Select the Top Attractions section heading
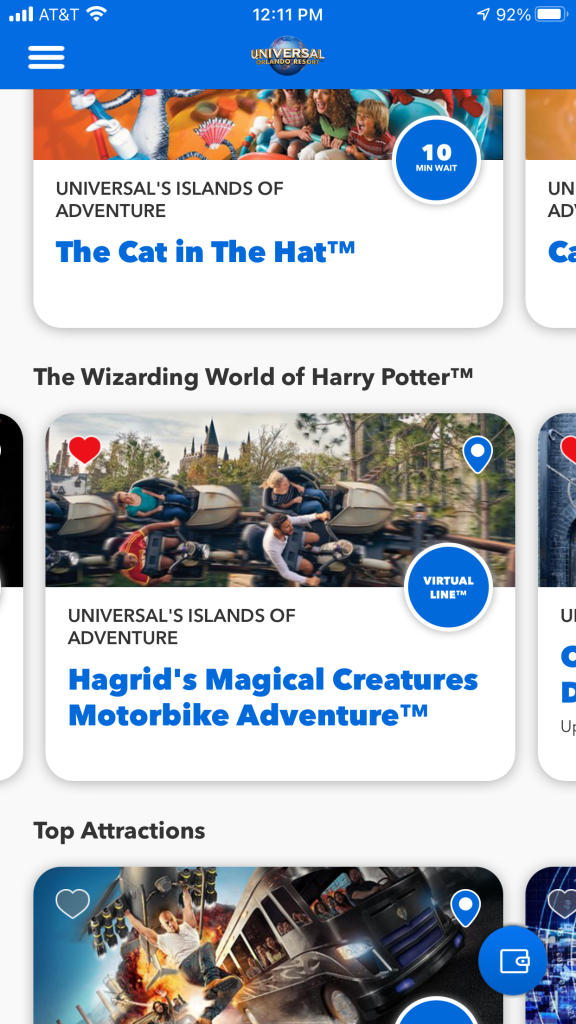Viewport: 576px width, 1024px height. [120, 831]
